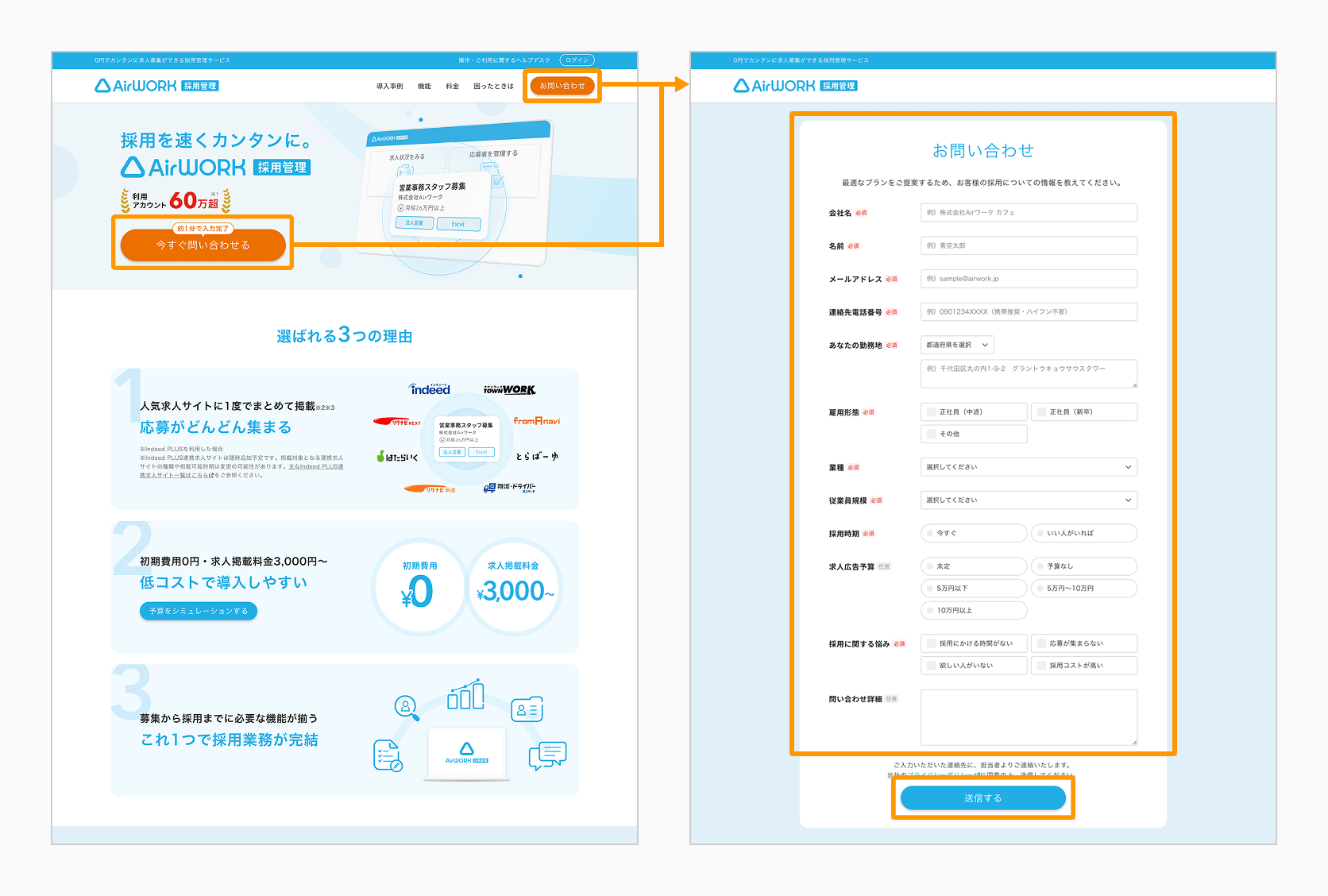
Task: Click the 会社名 input field
Action: pyautogui.click(x=1029, y=212)
